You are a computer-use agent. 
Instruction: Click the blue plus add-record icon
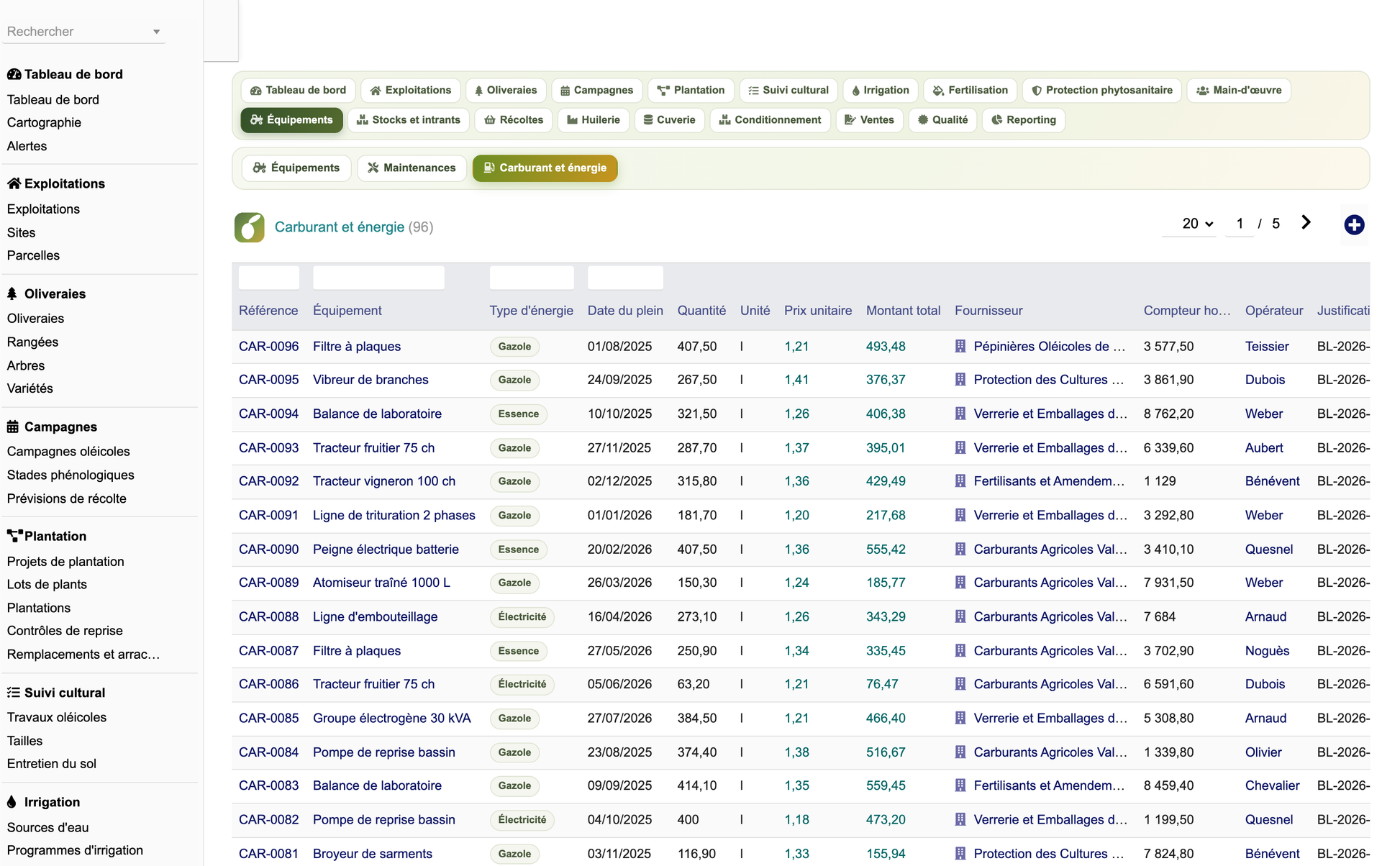tap(1354, 224)
